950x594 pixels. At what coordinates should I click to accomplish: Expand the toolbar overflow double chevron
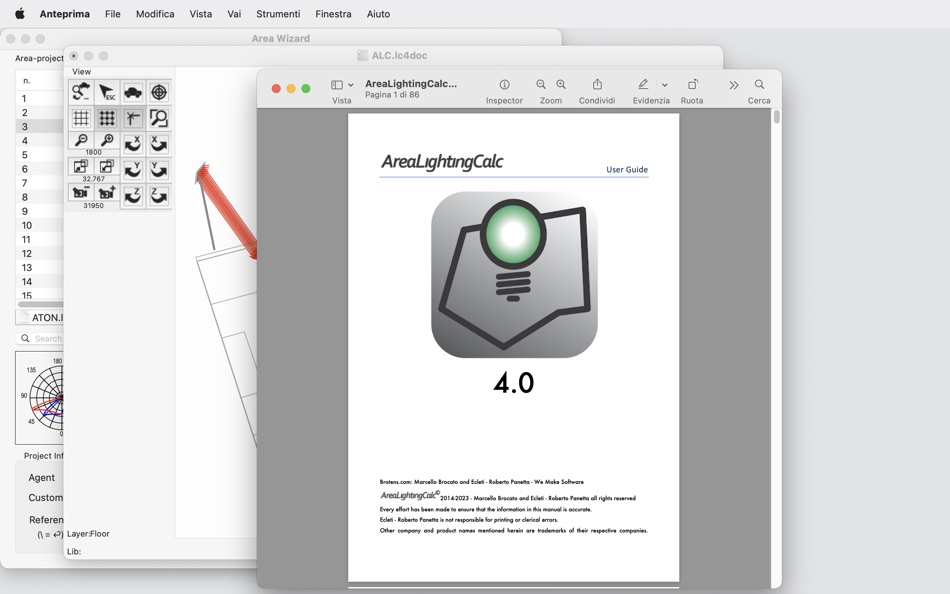(734, 85)
